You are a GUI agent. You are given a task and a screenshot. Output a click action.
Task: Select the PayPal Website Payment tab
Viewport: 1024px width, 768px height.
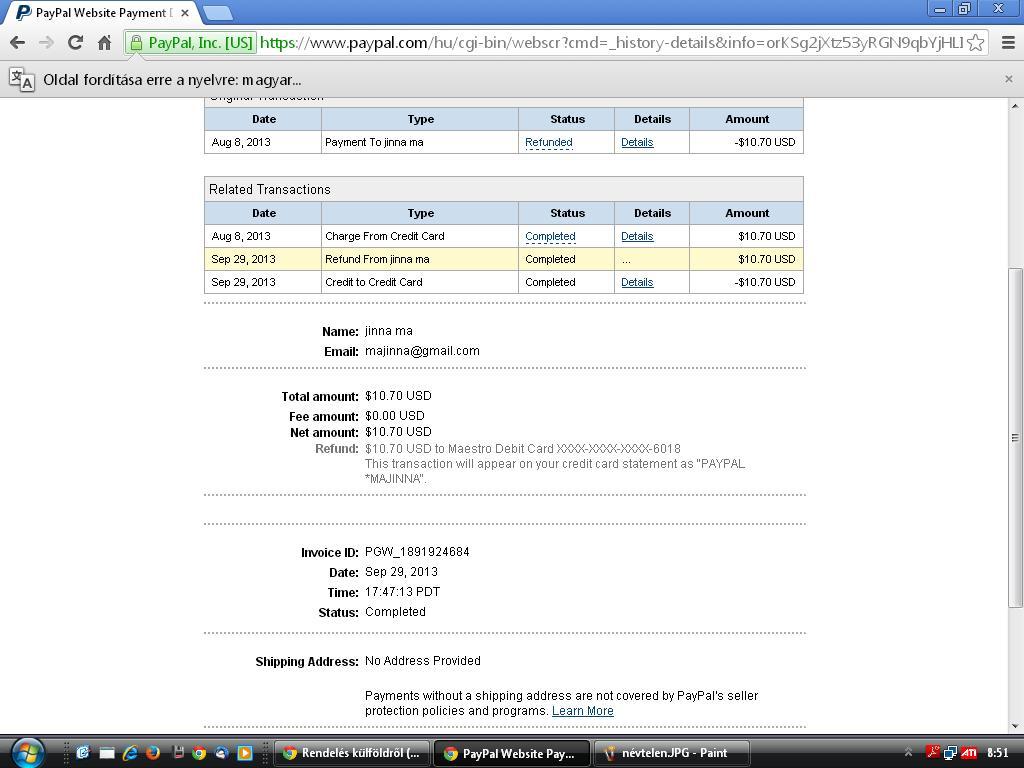point(103,12)
